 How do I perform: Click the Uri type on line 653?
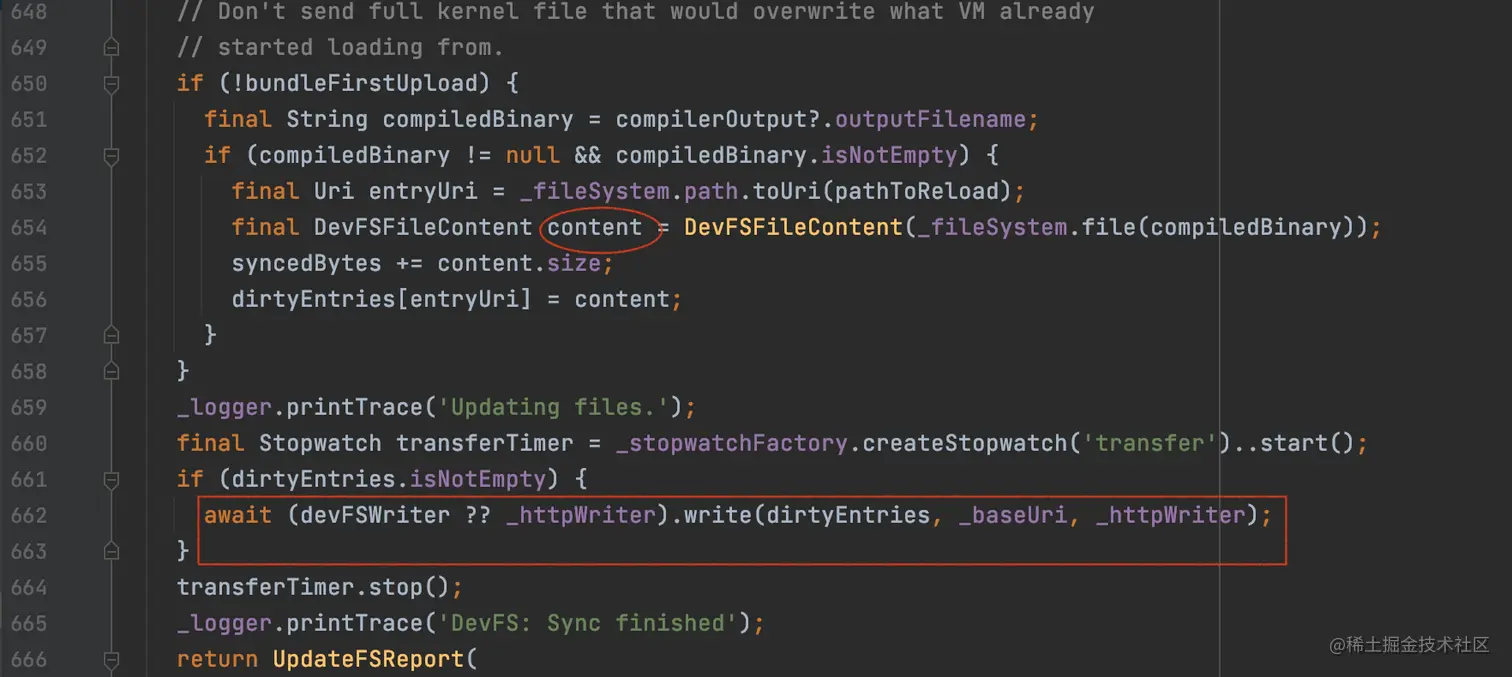click(334, 191)
